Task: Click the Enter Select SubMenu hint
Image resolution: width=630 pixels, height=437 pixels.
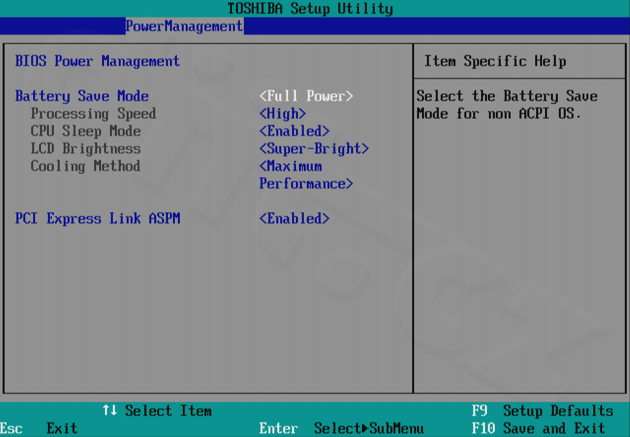Action: point(342,428)
